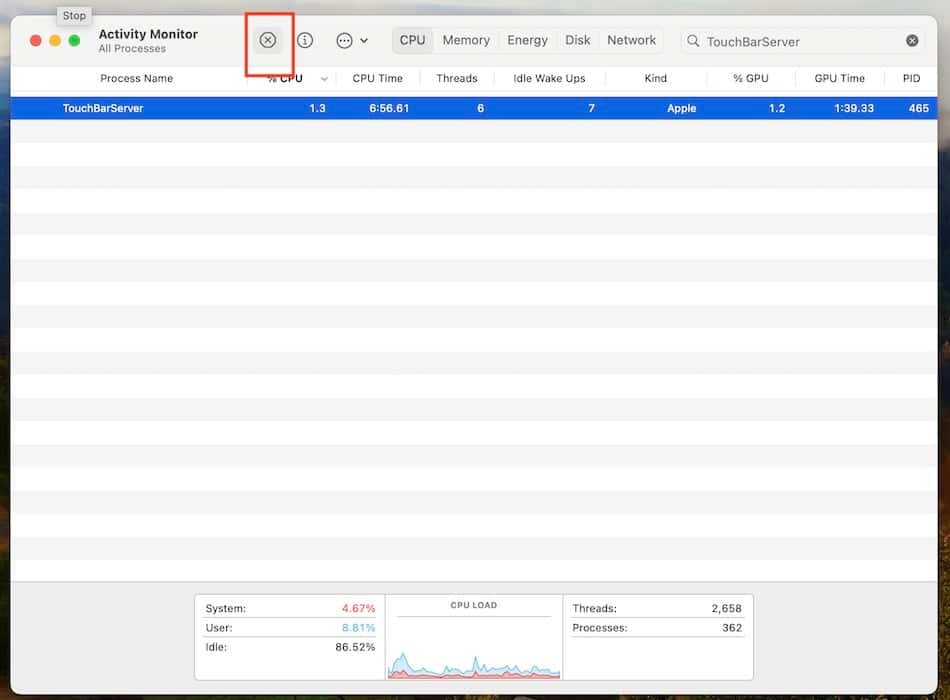Switch to the CPU tab

[x=413, y=41]
